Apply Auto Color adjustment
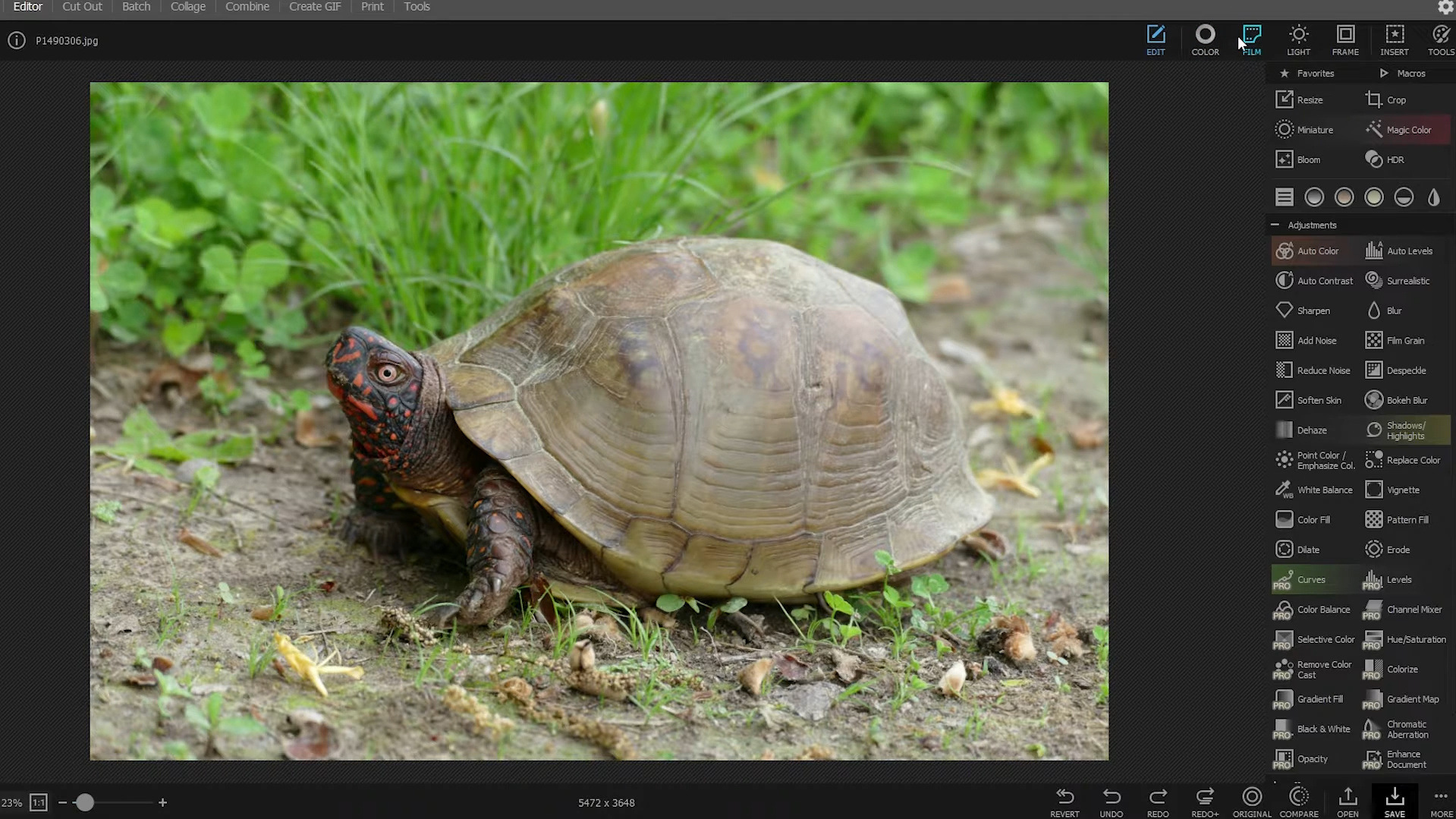1456x819 pixels. pyautogui.click(x=1315, y=250)
